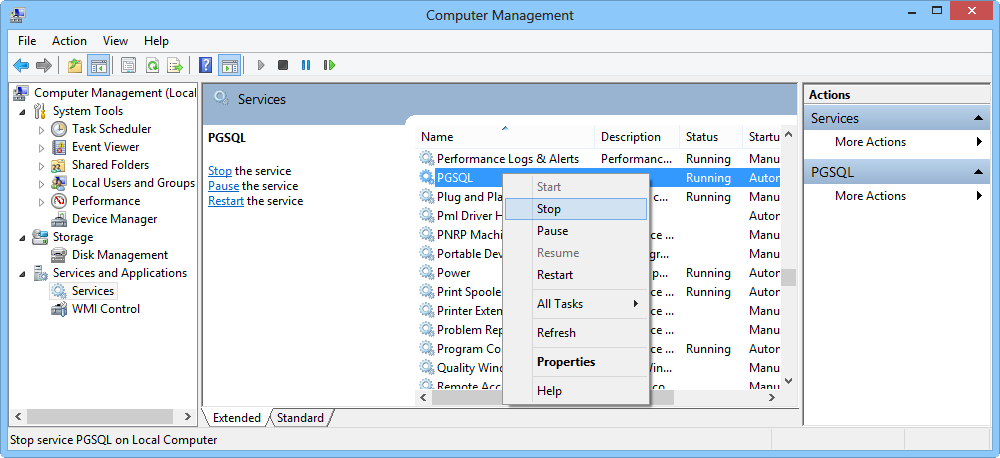This screenshot has width=1000, height=458.
Task: Click the Pause Service toolbar icon
Action: click(306, 66)
